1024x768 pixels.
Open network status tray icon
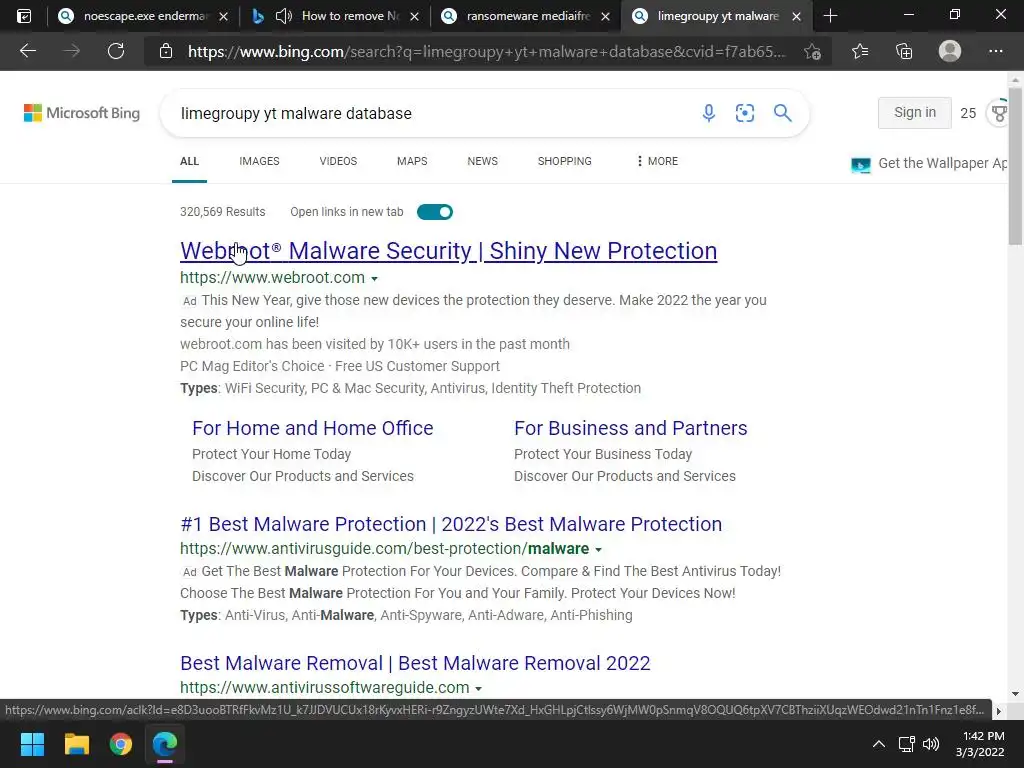point(906,744)
